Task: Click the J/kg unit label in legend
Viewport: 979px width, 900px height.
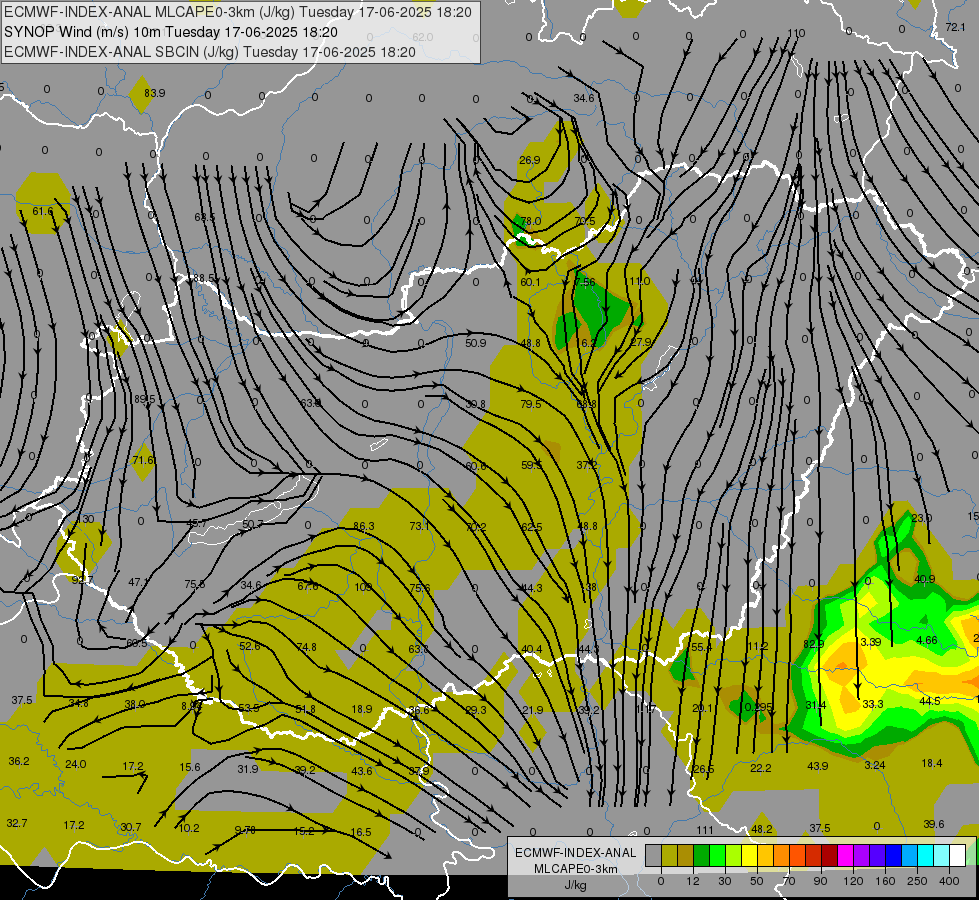Action: coord(576,885)
